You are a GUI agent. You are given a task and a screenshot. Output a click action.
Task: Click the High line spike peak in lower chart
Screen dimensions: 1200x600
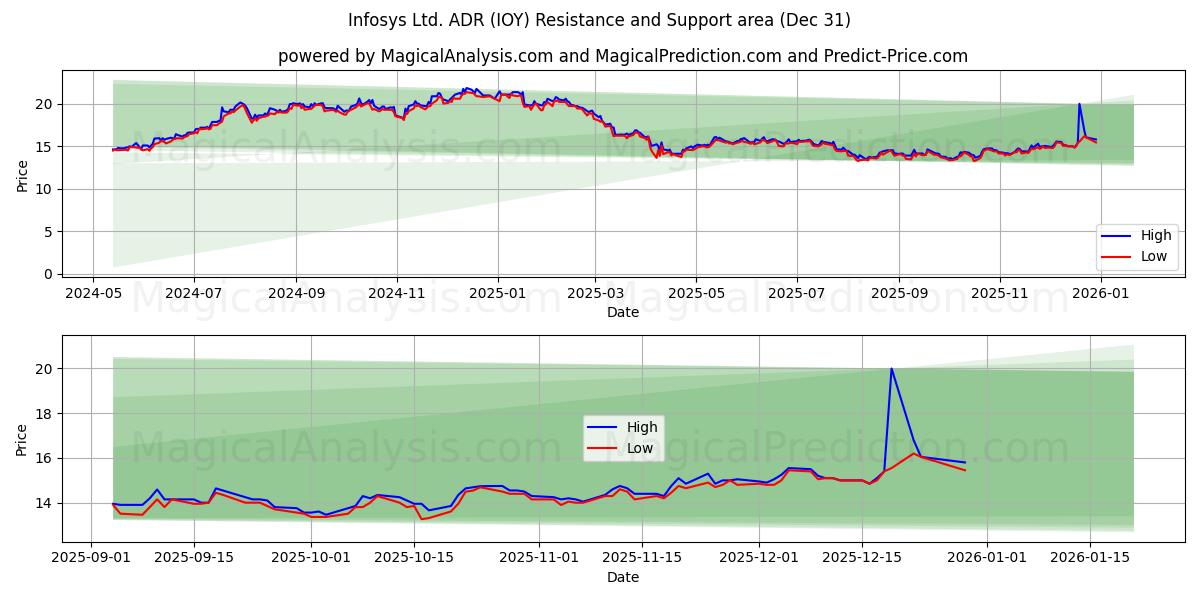click(x=891, y=369)
